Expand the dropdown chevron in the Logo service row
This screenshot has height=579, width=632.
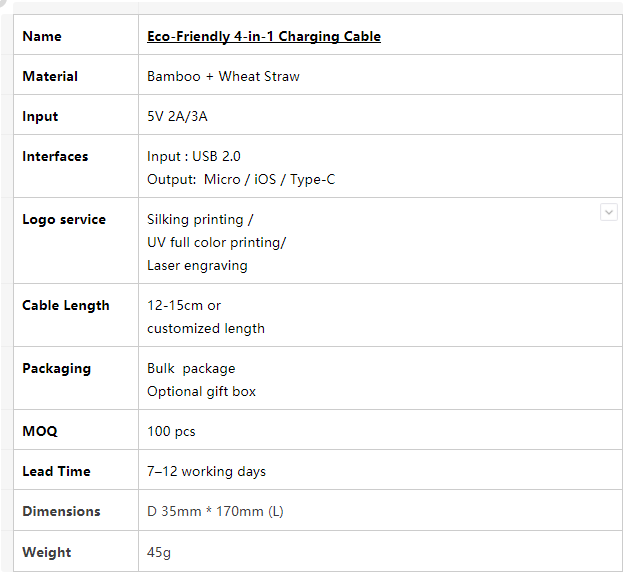[x=609, y=212]
